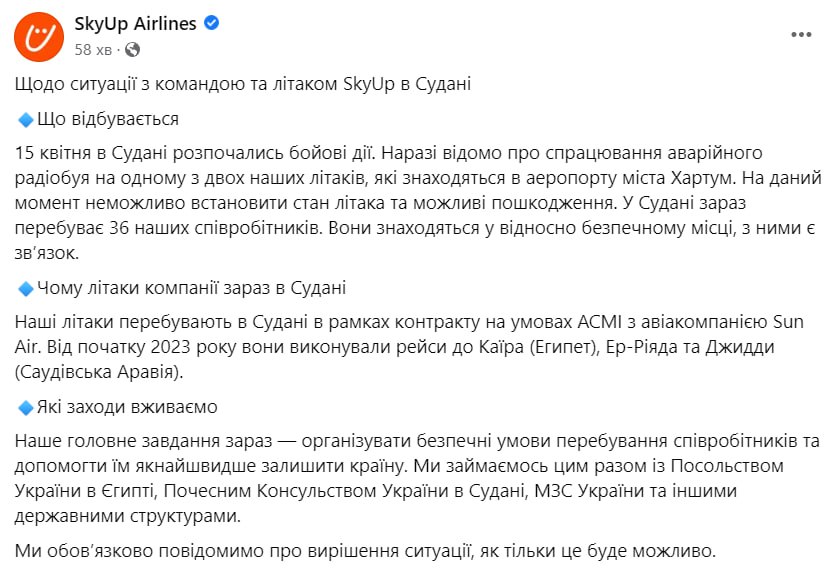Click the blue diamond beside "Що відбувається"
The width and height of the screenshot is (840, 572).
point(26,120)
